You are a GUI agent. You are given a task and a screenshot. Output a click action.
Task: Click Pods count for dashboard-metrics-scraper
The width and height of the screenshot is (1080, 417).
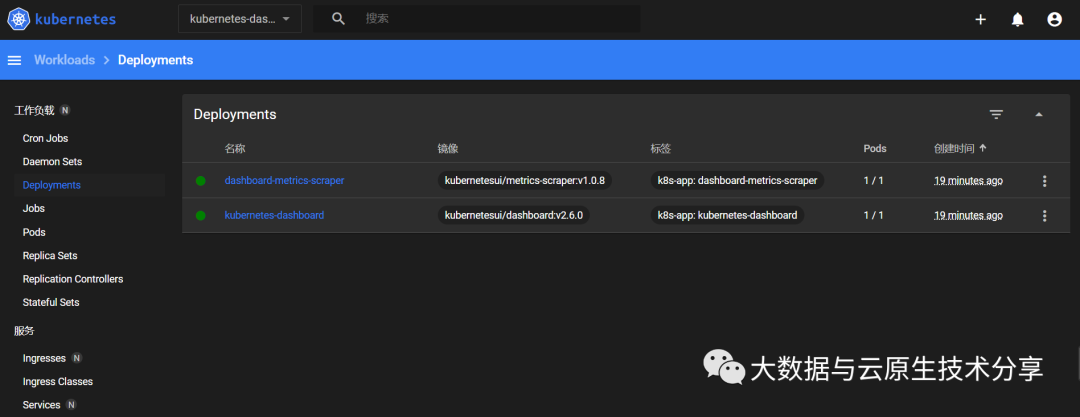[x=873, y=181]
